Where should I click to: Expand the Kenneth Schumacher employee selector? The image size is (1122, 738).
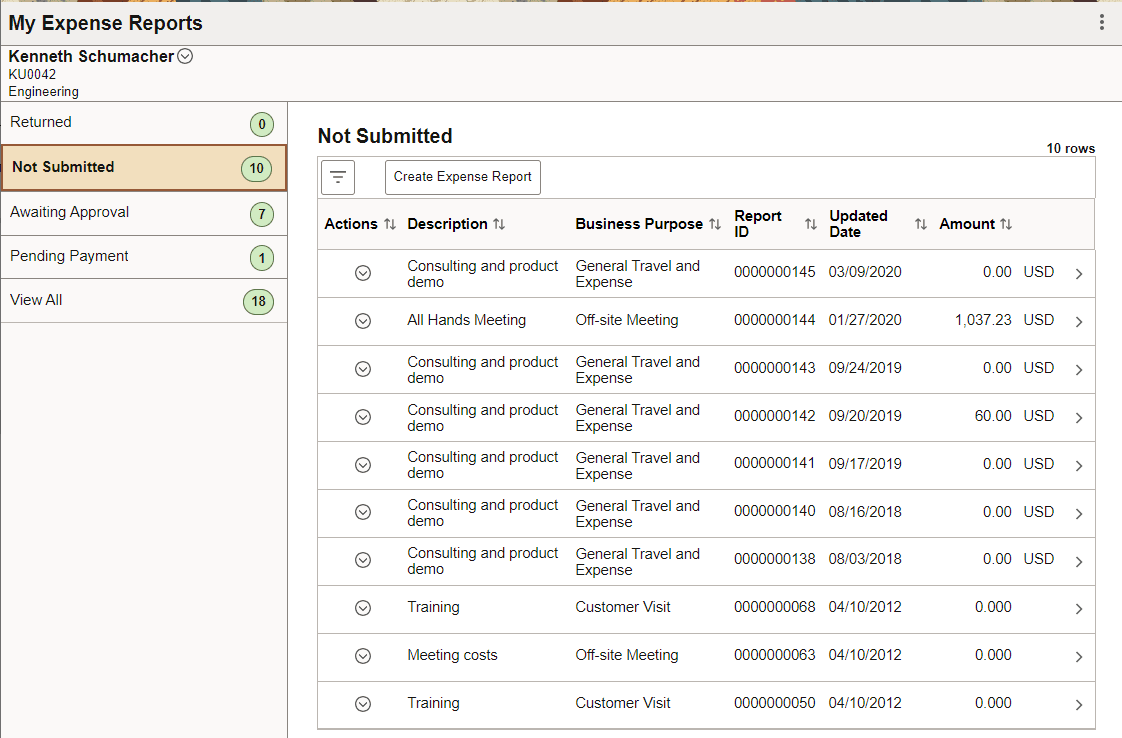tap(185, 56)
